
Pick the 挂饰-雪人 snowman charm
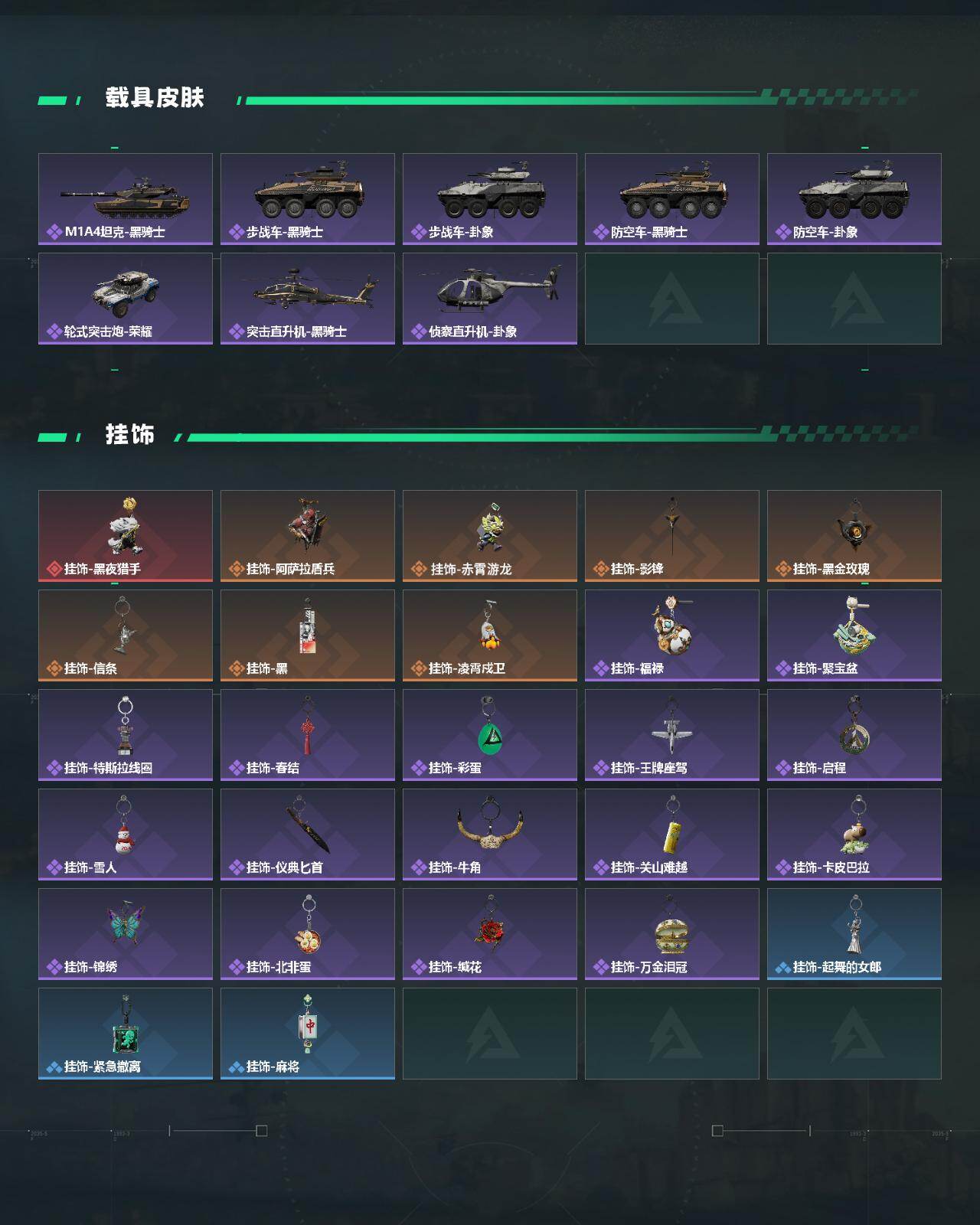[126, 835]
